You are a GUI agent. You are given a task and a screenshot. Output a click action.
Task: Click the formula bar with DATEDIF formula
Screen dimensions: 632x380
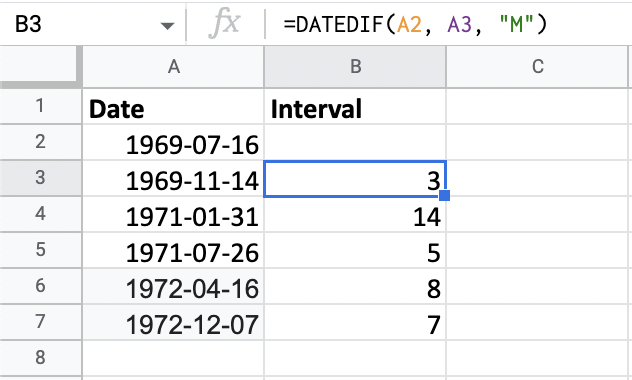[x=448, y=24]
